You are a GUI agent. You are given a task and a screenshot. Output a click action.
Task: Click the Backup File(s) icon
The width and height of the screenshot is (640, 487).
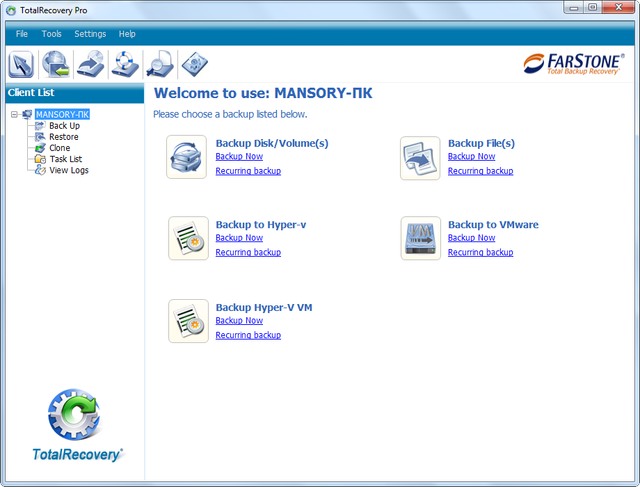pyautogui.click(x=420, y=157)
